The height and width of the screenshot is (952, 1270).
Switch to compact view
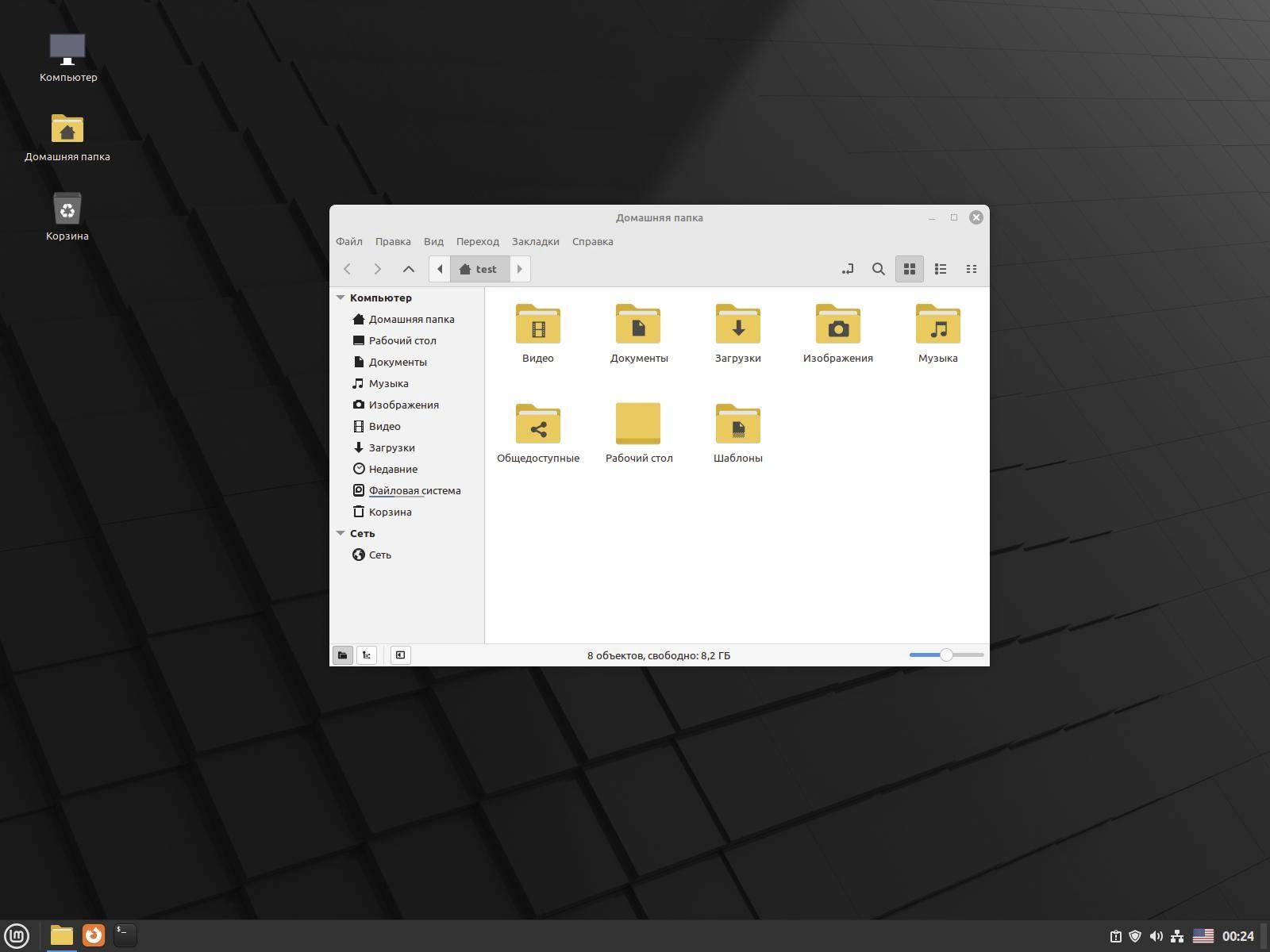pos(972,269)
